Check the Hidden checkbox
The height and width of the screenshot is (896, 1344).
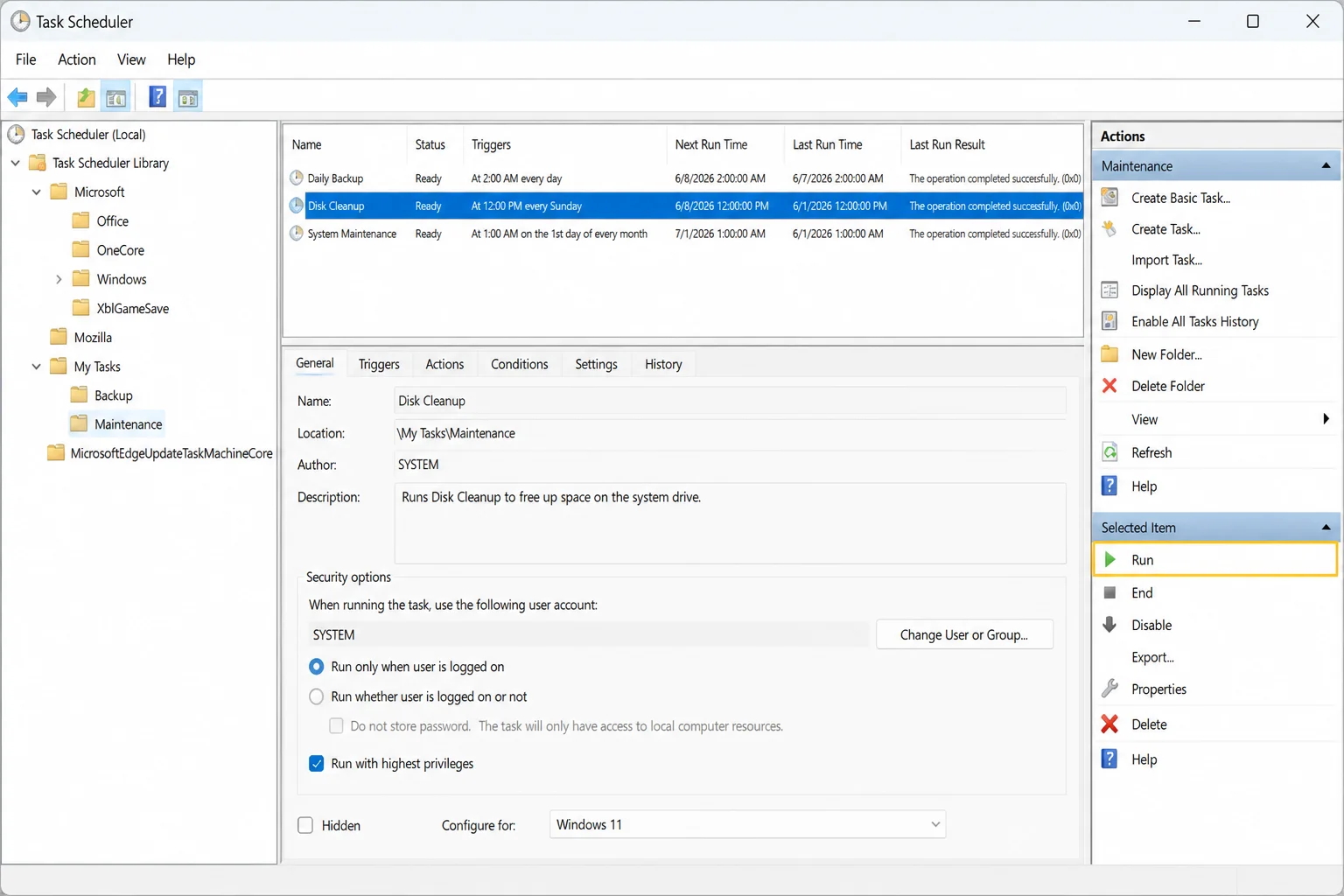305,825
